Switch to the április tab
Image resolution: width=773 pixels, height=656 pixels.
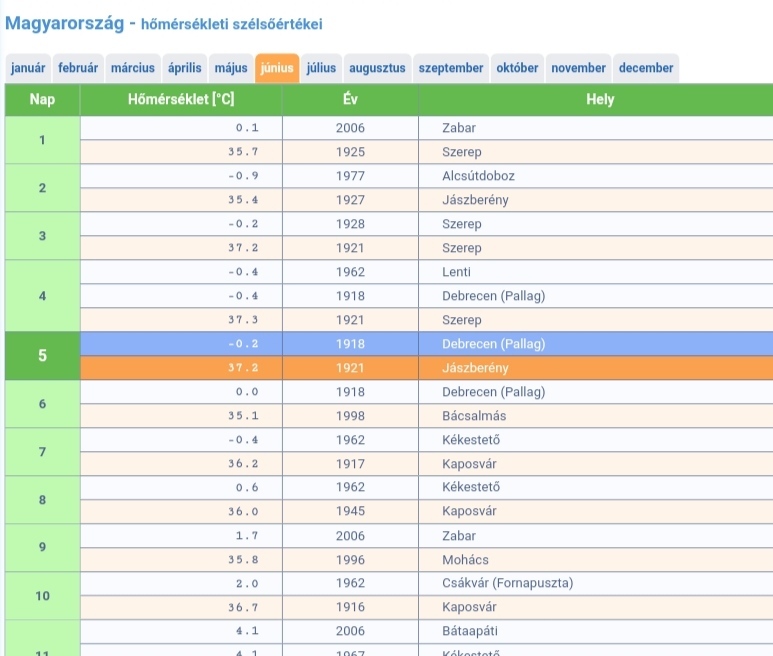pos(185,68)
